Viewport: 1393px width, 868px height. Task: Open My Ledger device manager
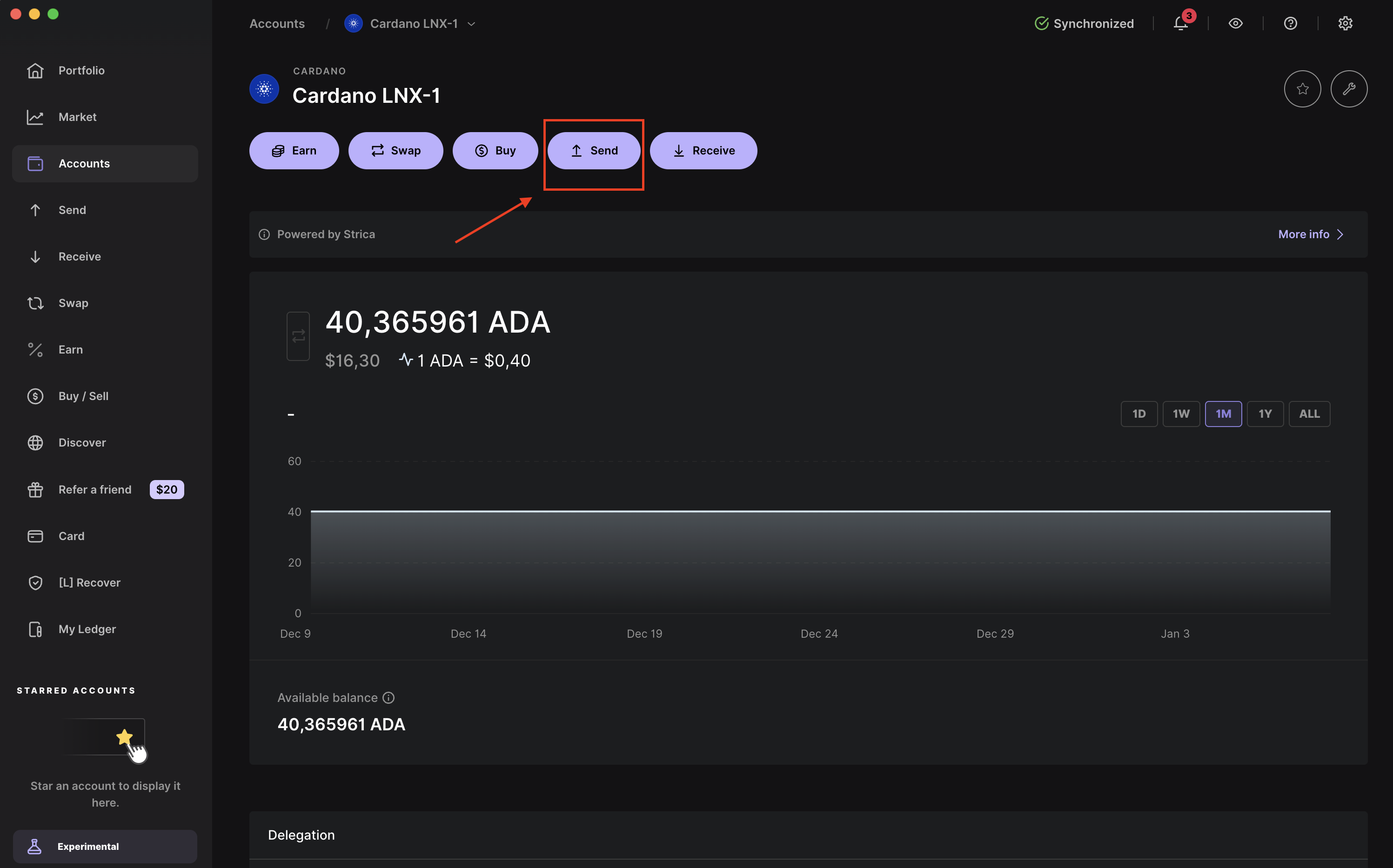[x=87, y=628]
